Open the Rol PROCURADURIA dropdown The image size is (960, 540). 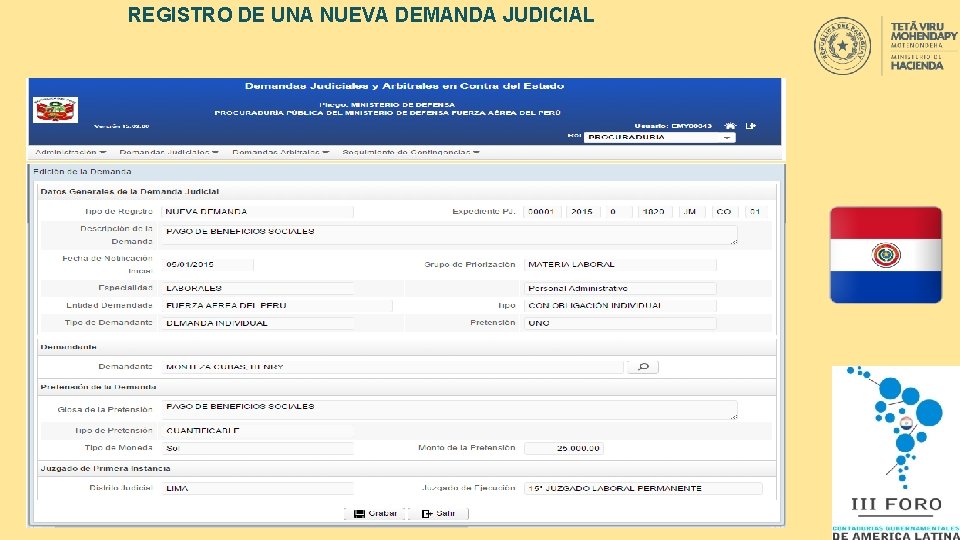(x=659, y=137)
